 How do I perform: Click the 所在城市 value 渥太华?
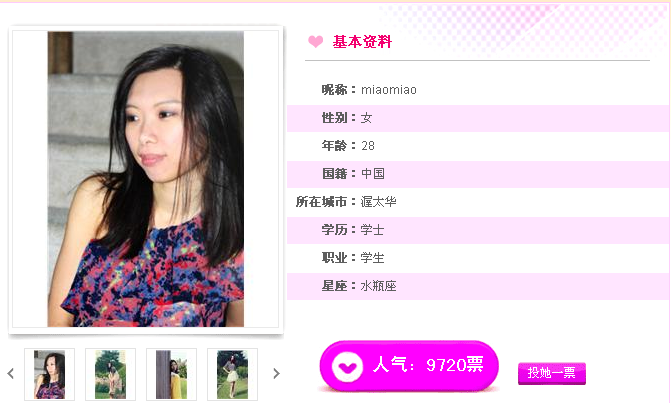(x=378, y=202)
